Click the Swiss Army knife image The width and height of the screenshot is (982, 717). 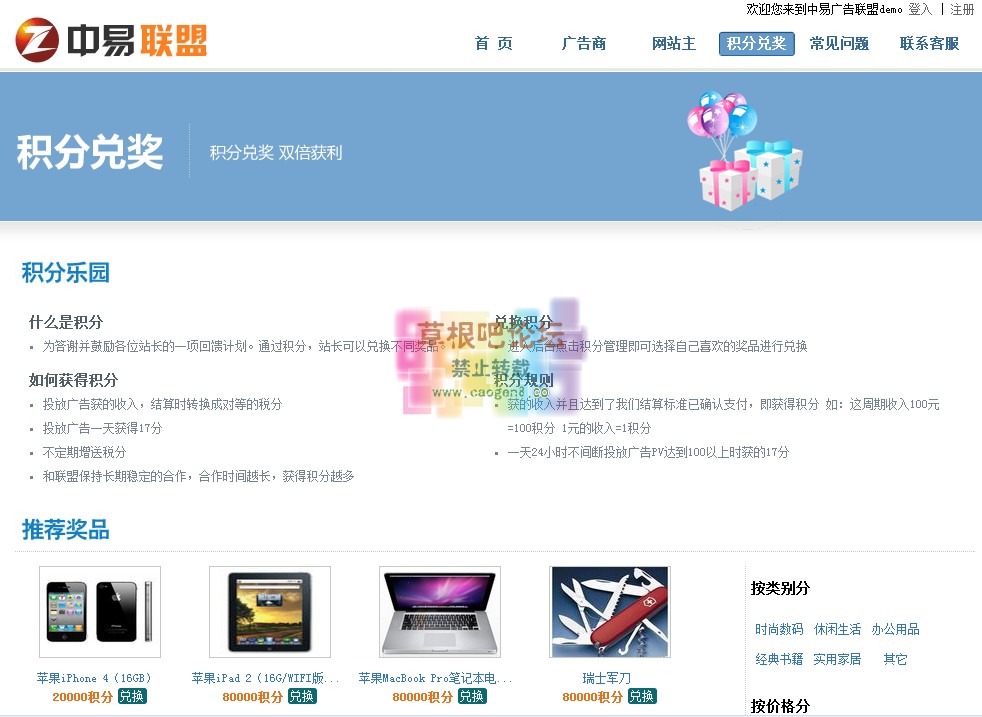(x=610, y=612)
